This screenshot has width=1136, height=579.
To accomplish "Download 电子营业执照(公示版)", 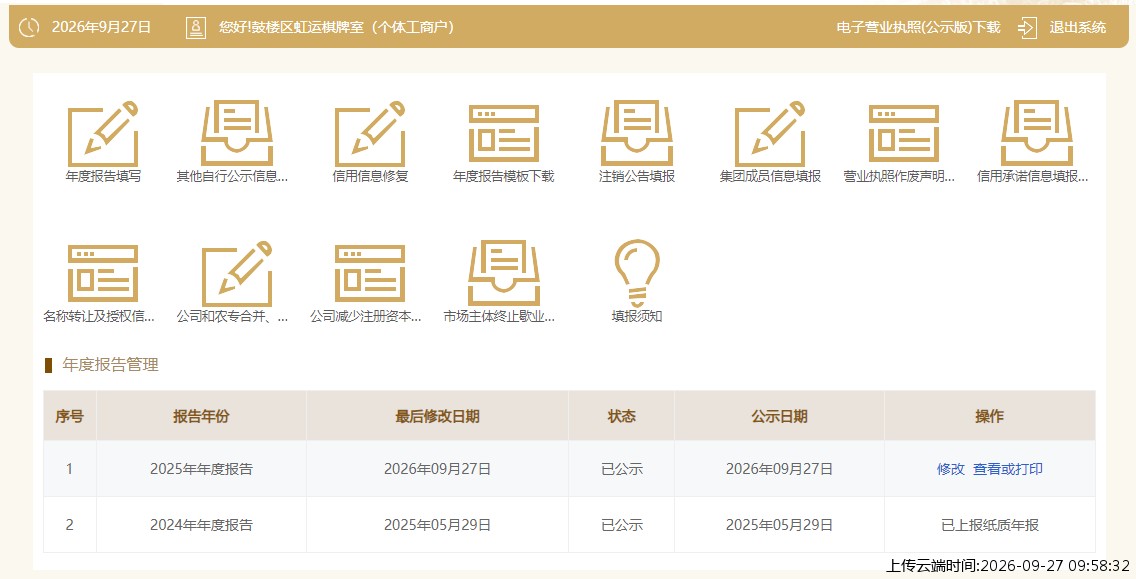I will point(918,28).
